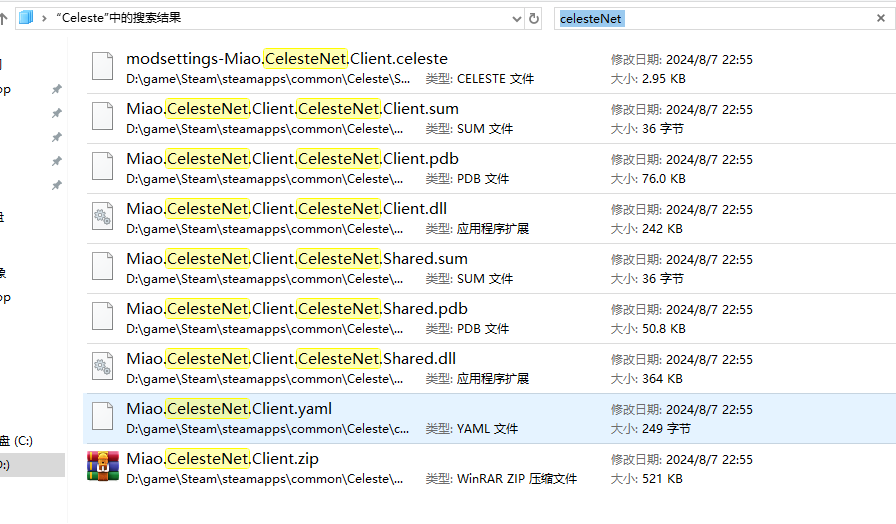Screen dimensions: 896x524
Task: Open the address bar history dropdown
Action: (516, 18)
